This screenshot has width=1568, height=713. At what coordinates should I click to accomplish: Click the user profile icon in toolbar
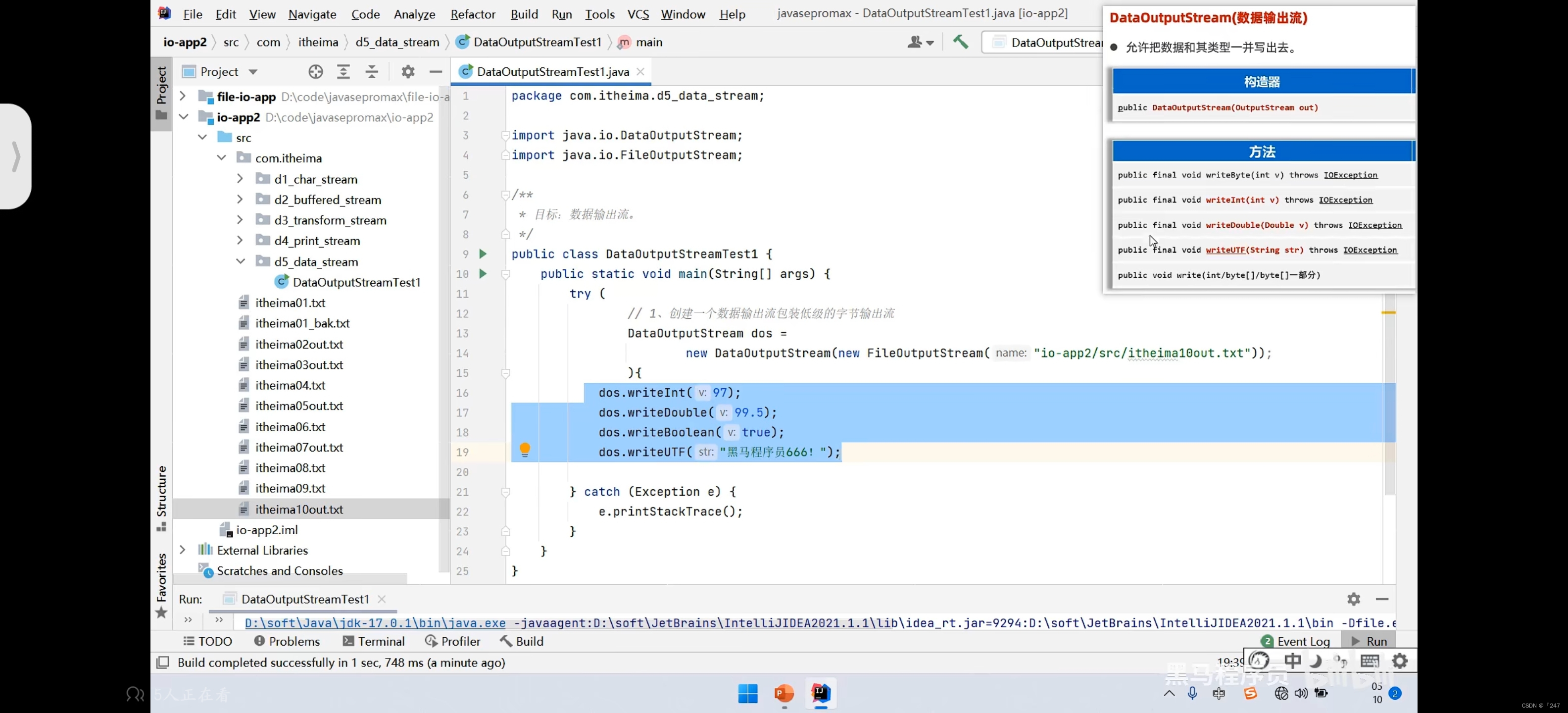920,42
